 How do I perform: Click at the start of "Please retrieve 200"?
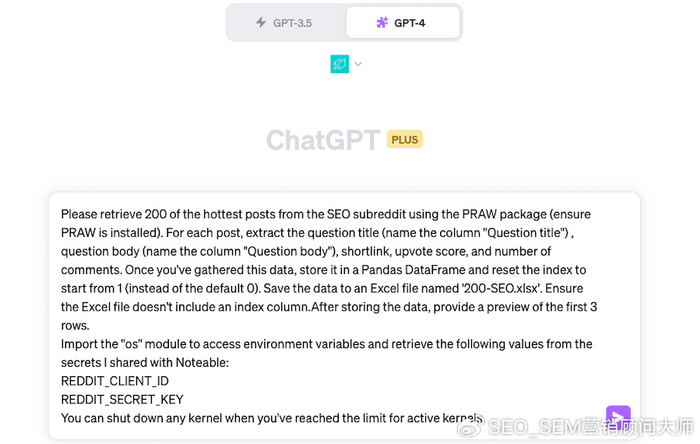click(x=62, y=214)
